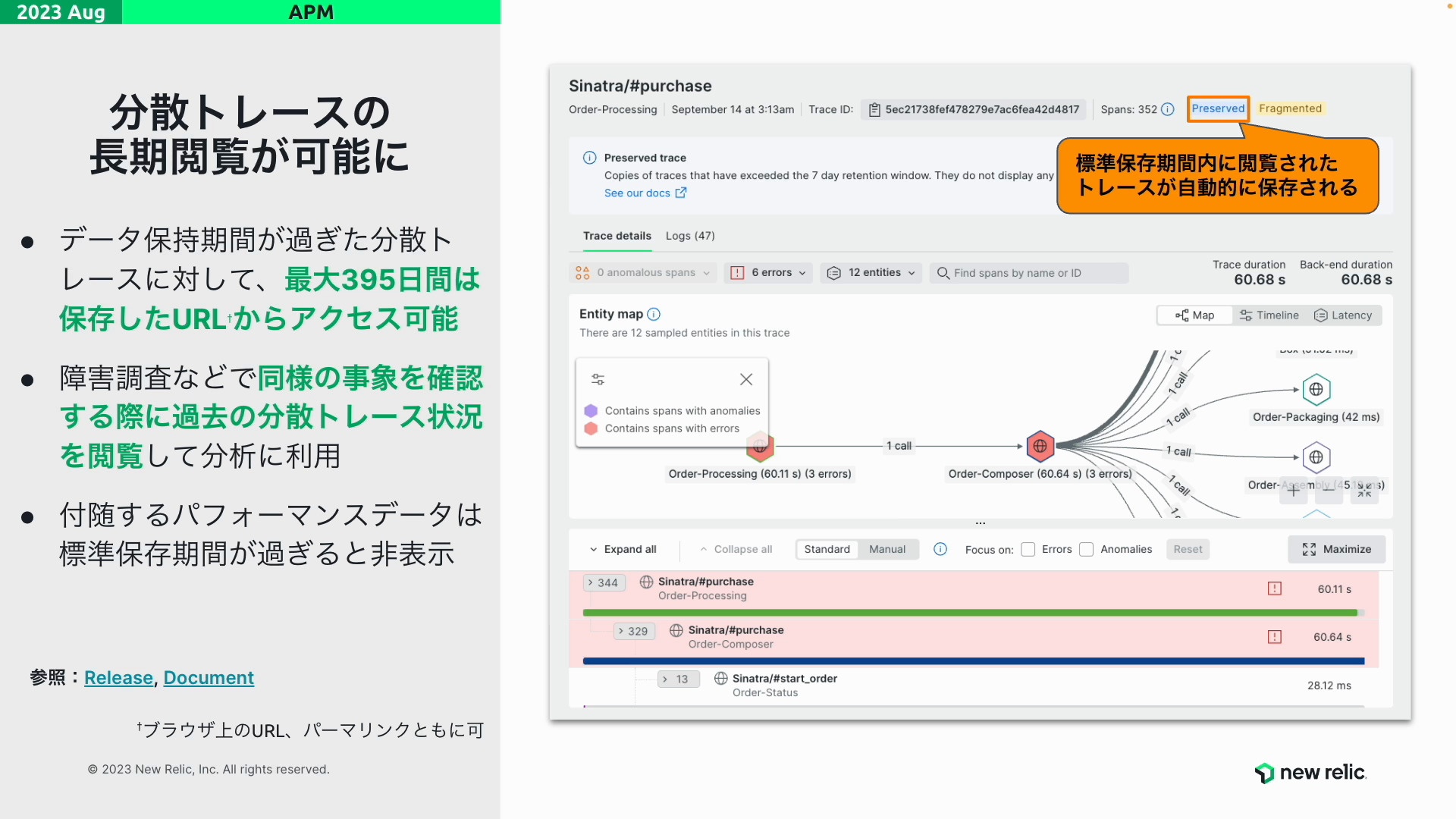Select the Order-Processing node on the map
The image size is (1456, 819).
click(760, 447)
